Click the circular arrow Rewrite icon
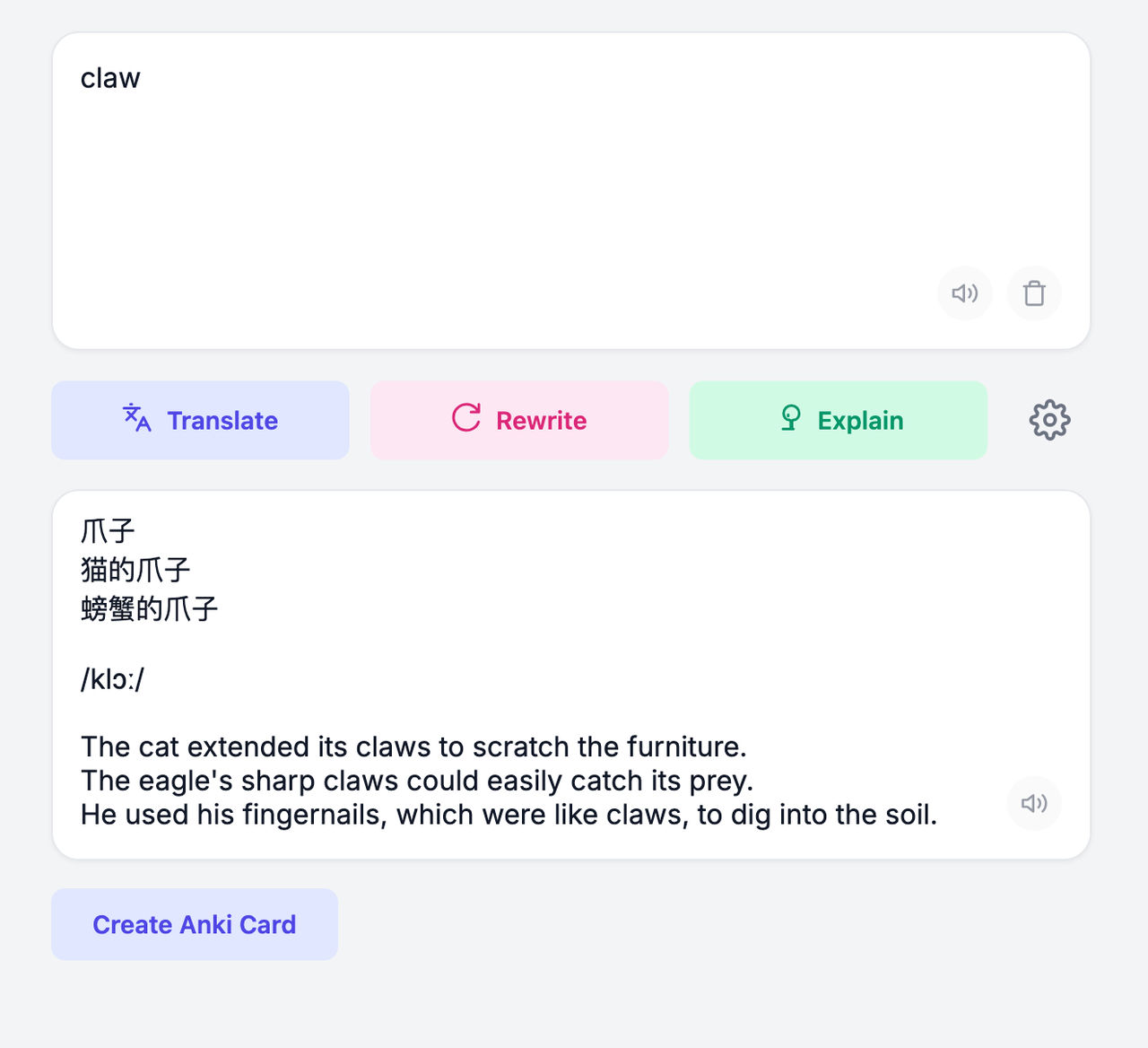The width and height of the screenshot is (1148, 1048). click(466, 418)
